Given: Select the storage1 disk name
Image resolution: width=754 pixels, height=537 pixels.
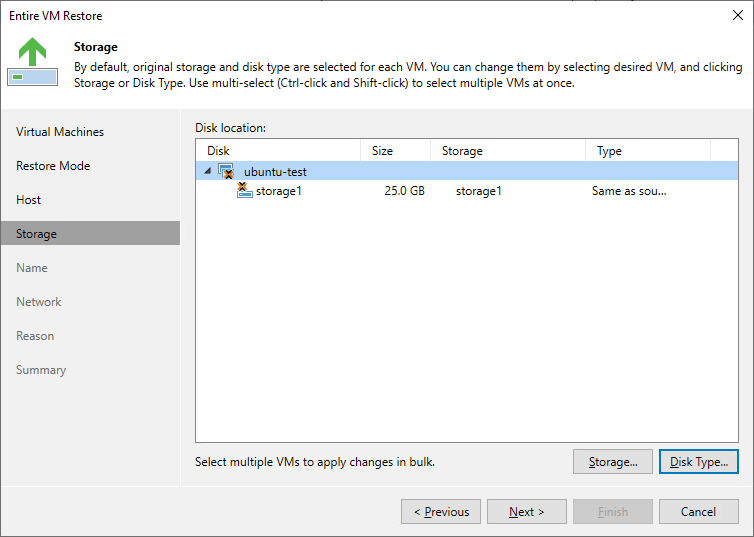Looking at the screenshot, I should (x=278, y=191).
